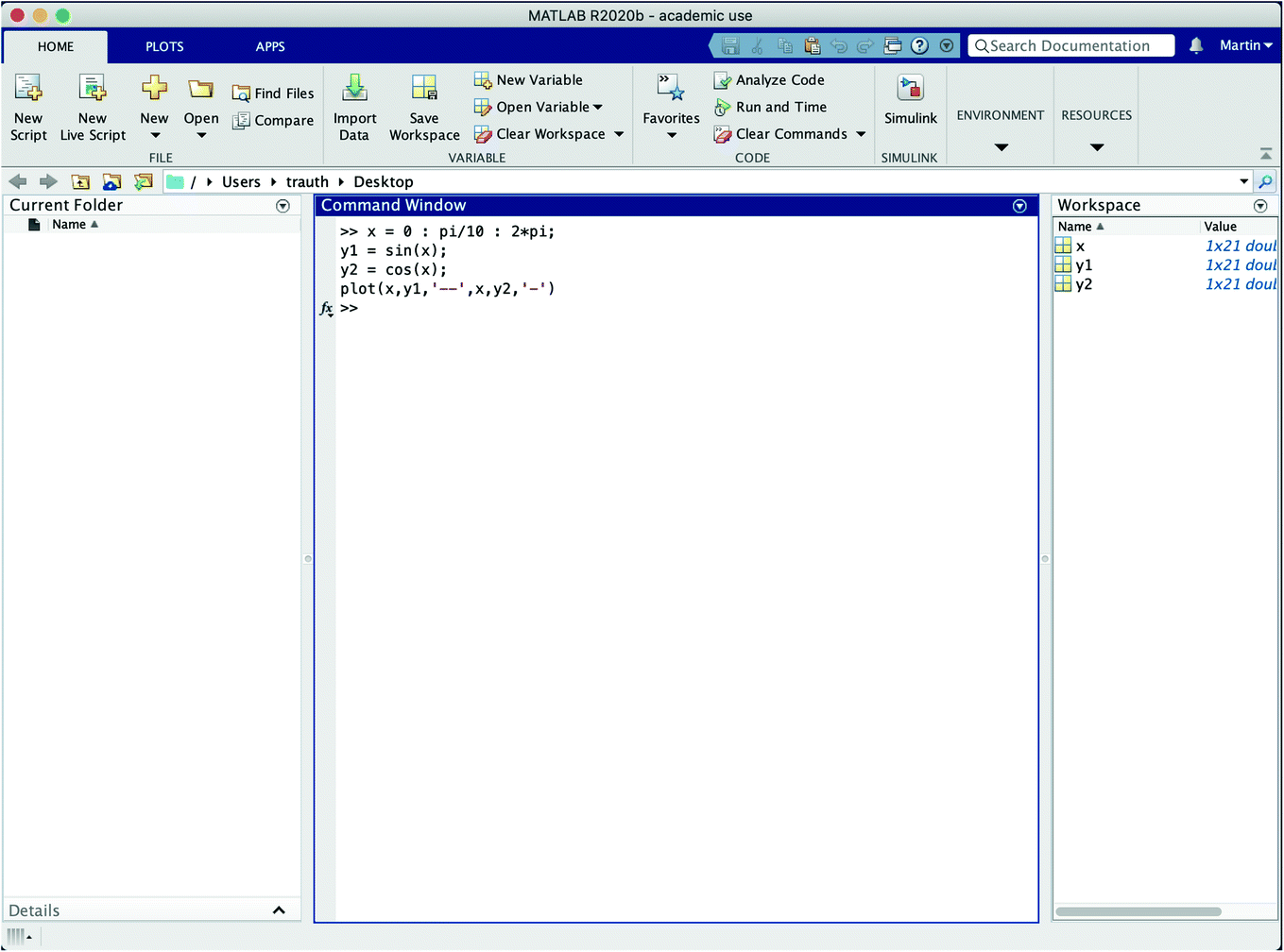Viewport: 1284px width, 952px height.
Task: Switch to the PLOTS tab
Action: [x=164, y=46]
